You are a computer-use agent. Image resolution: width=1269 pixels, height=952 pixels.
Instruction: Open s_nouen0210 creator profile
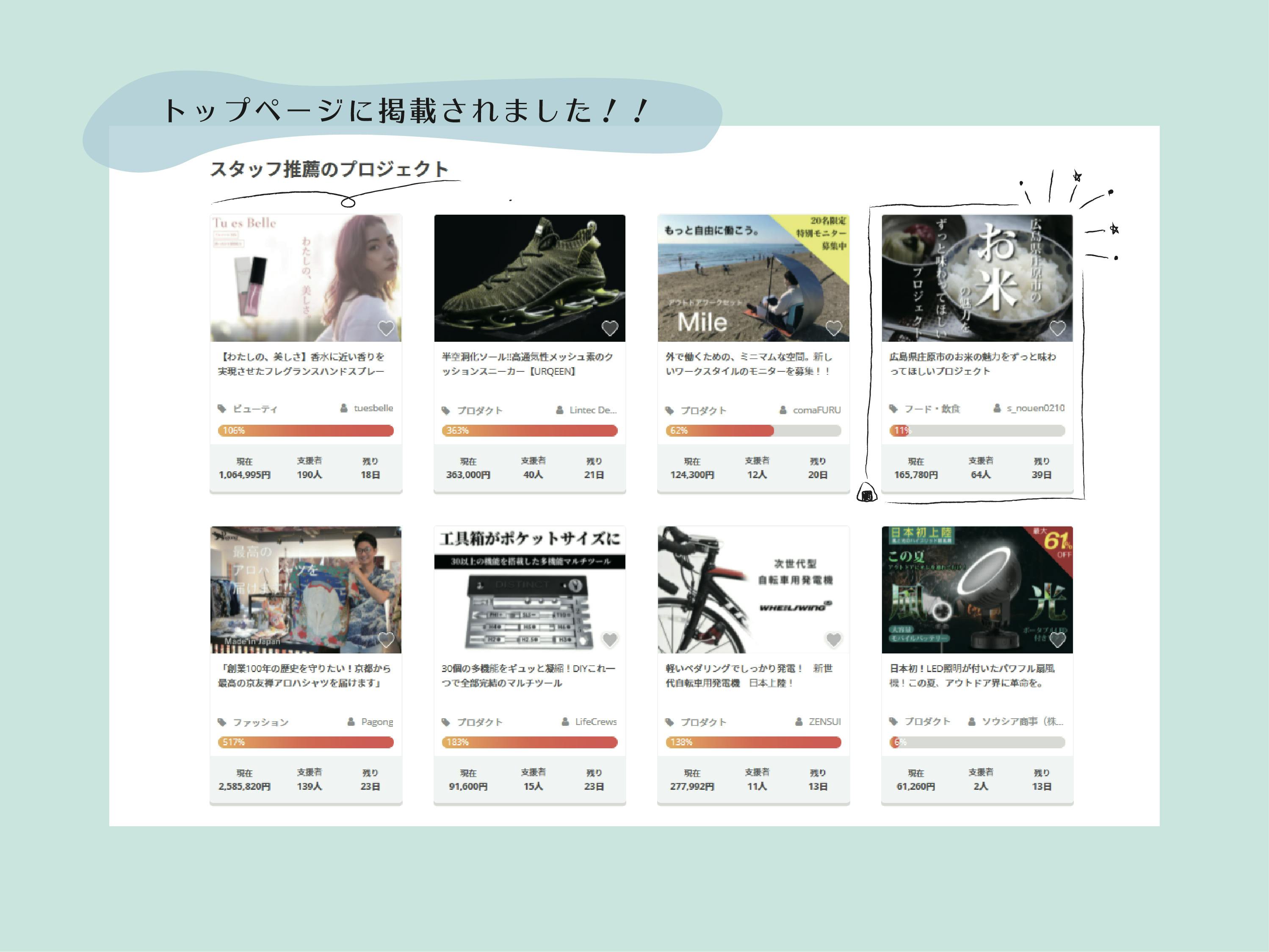point(1035,408)
